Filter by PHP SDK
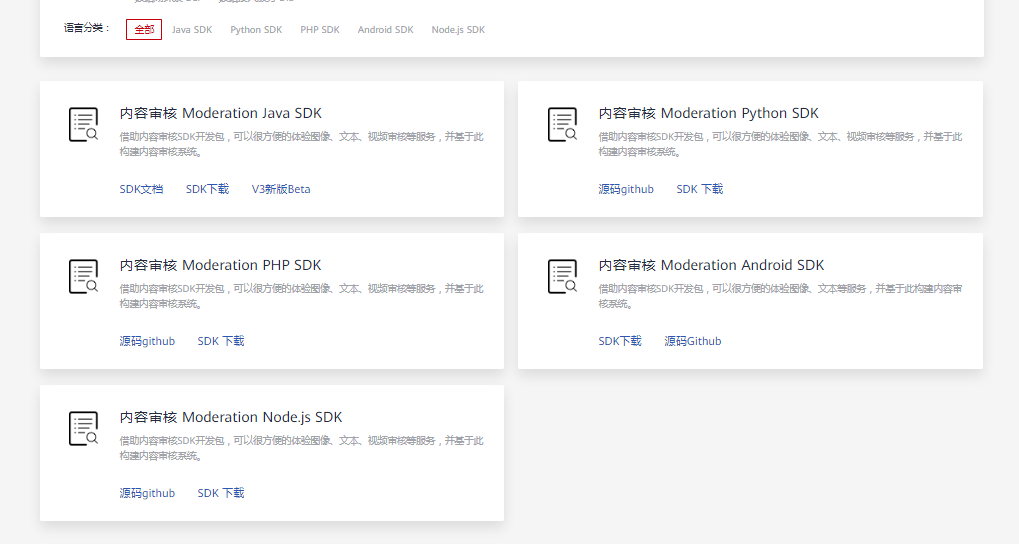This screenshot has width=1019, height=544. click(x=320, y=29)
